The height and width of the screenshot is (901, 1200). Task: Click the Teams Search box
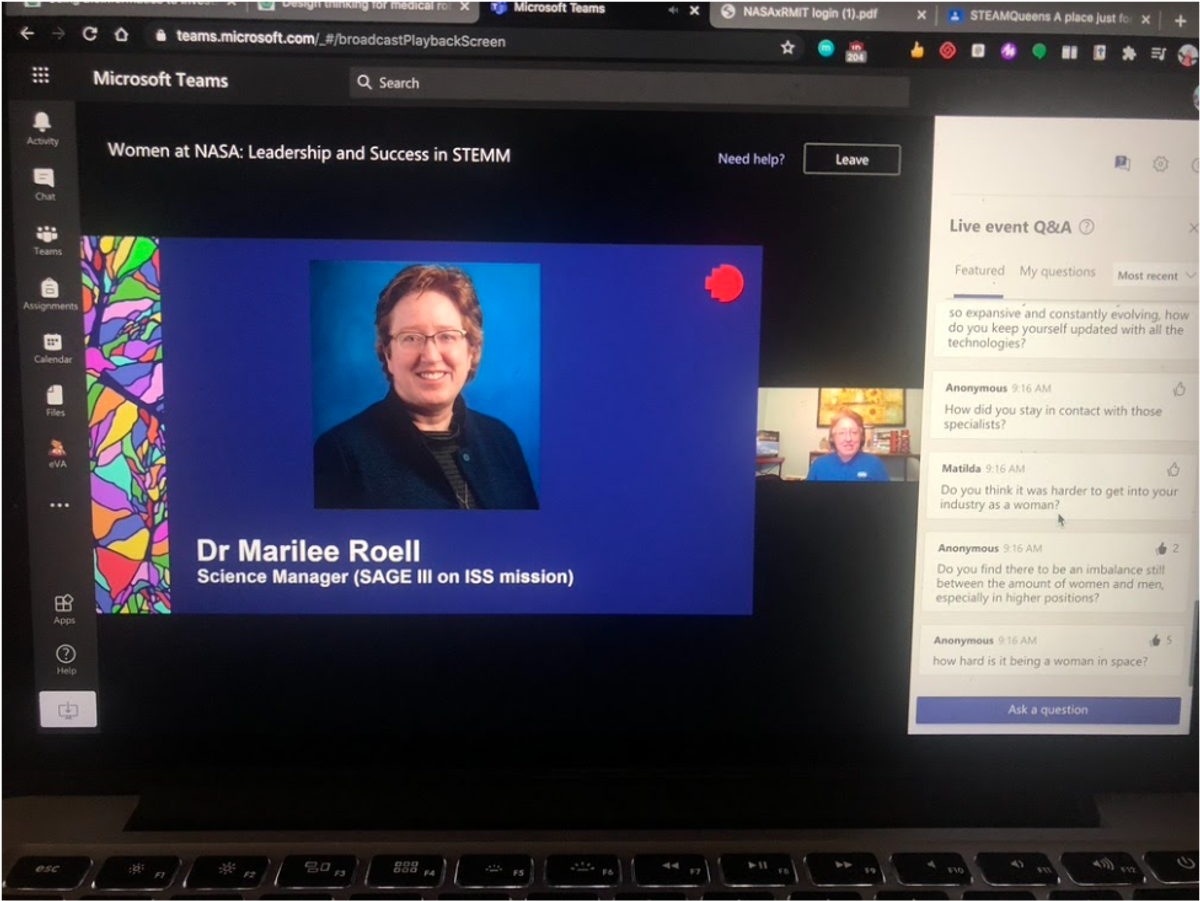tap(629, 86)
